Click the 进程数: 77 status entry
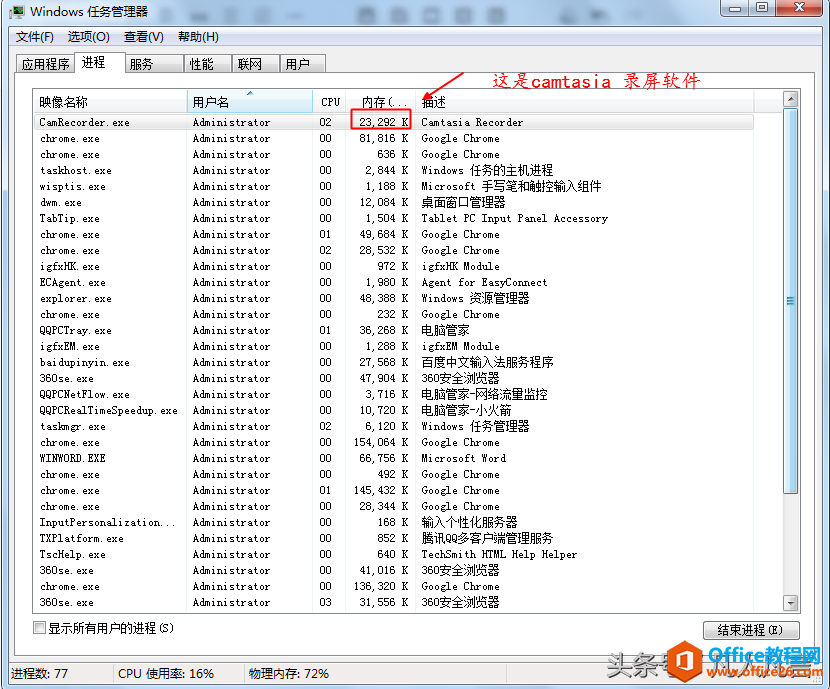Viewport: 830px width, 689px height. pyautogui.click(x=40, y=674)
